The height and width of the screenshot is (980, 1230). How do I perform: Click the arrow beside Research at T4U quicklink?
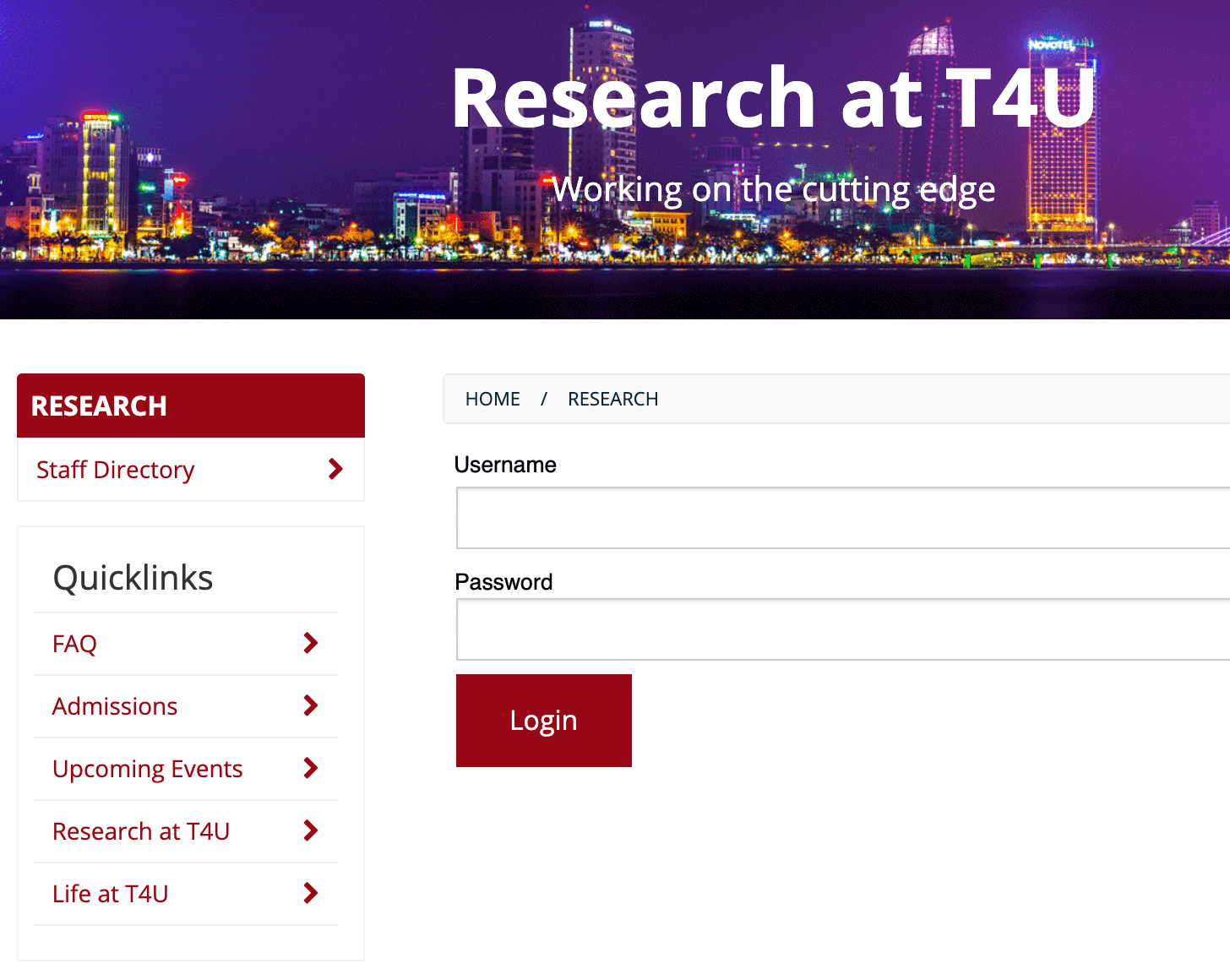tap(311, 830)
